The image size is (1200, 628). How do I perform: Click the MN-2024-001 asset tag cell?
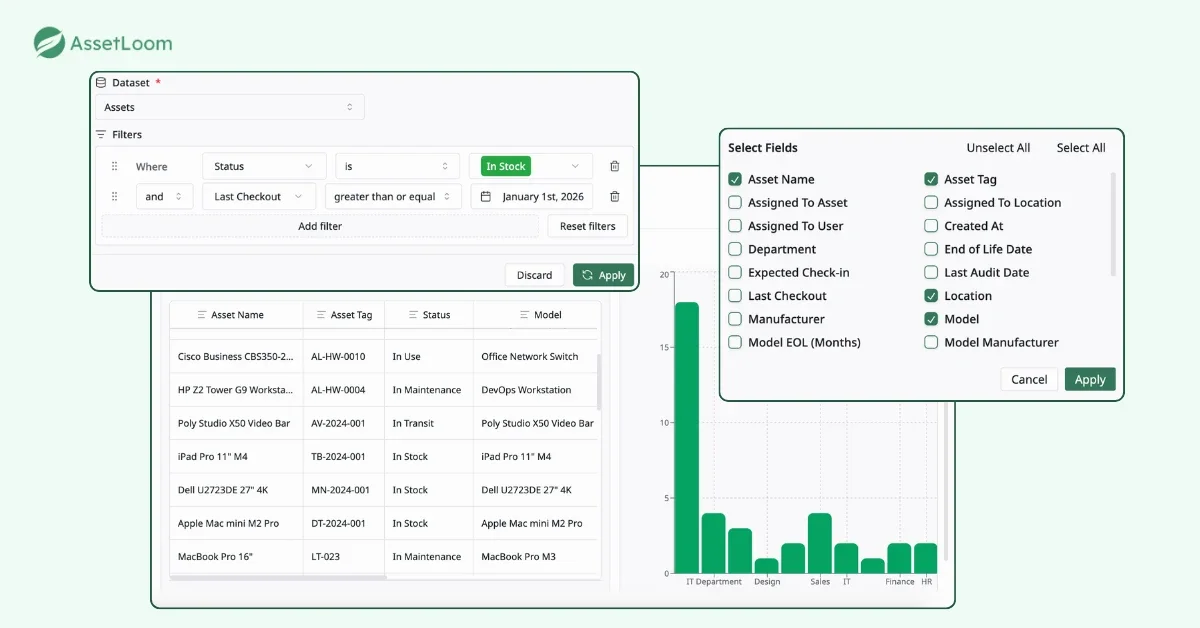click(343, 490)
